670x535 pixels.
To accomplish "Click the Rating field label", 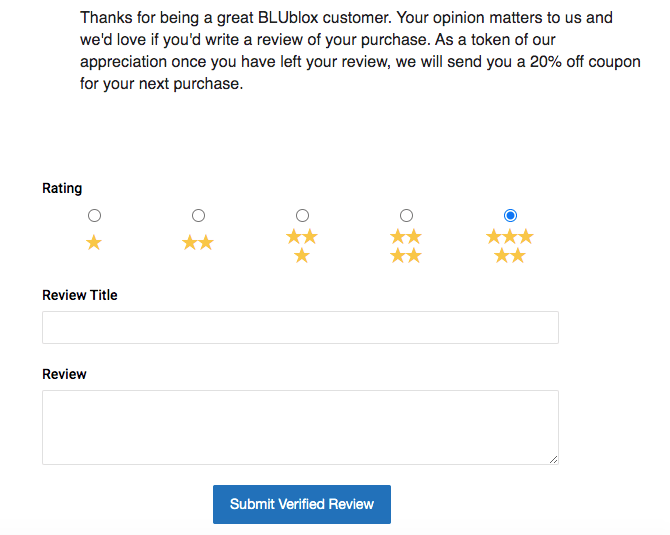I will coord(62,188).
